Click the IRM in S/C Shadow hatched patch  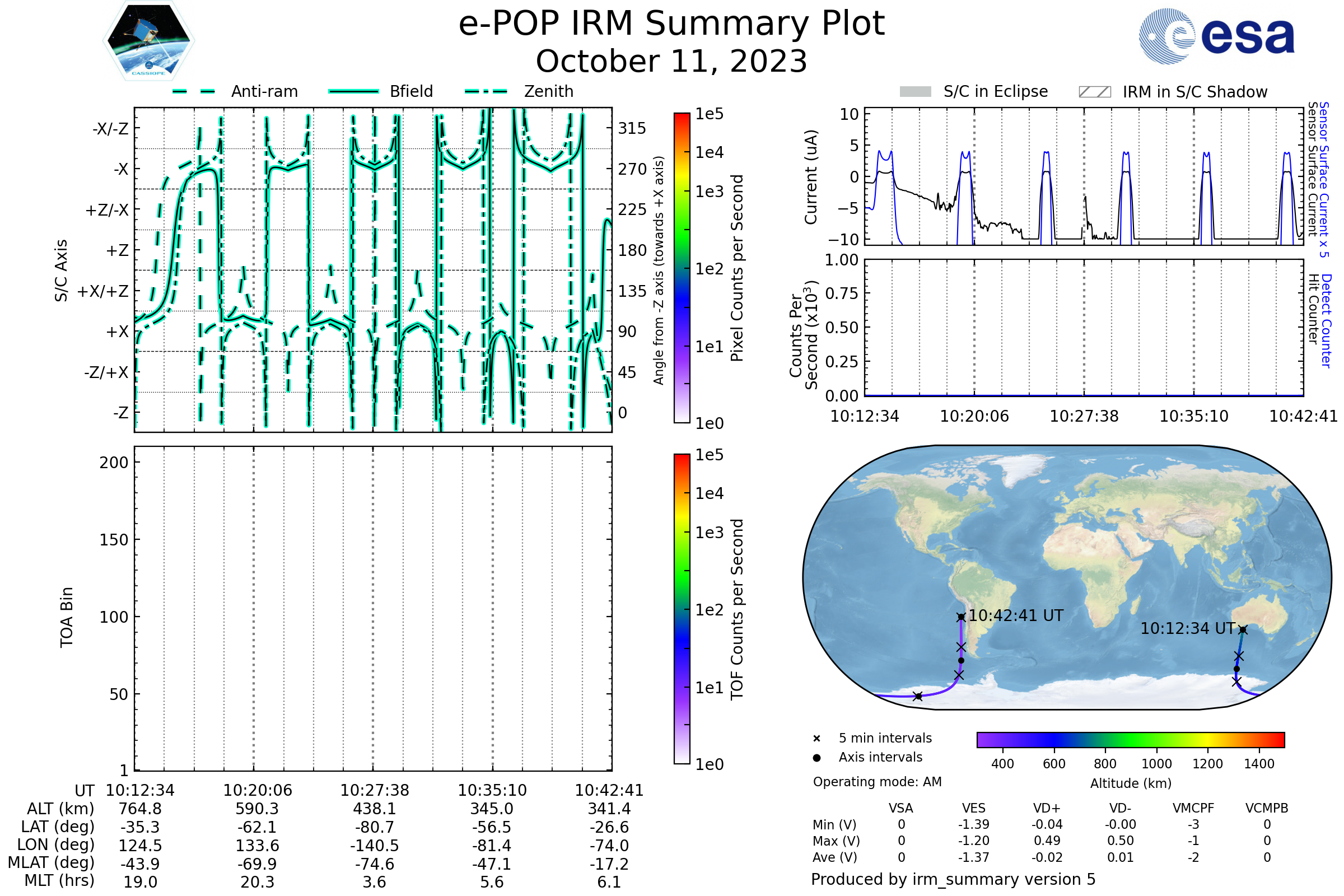pos(1094,92)
